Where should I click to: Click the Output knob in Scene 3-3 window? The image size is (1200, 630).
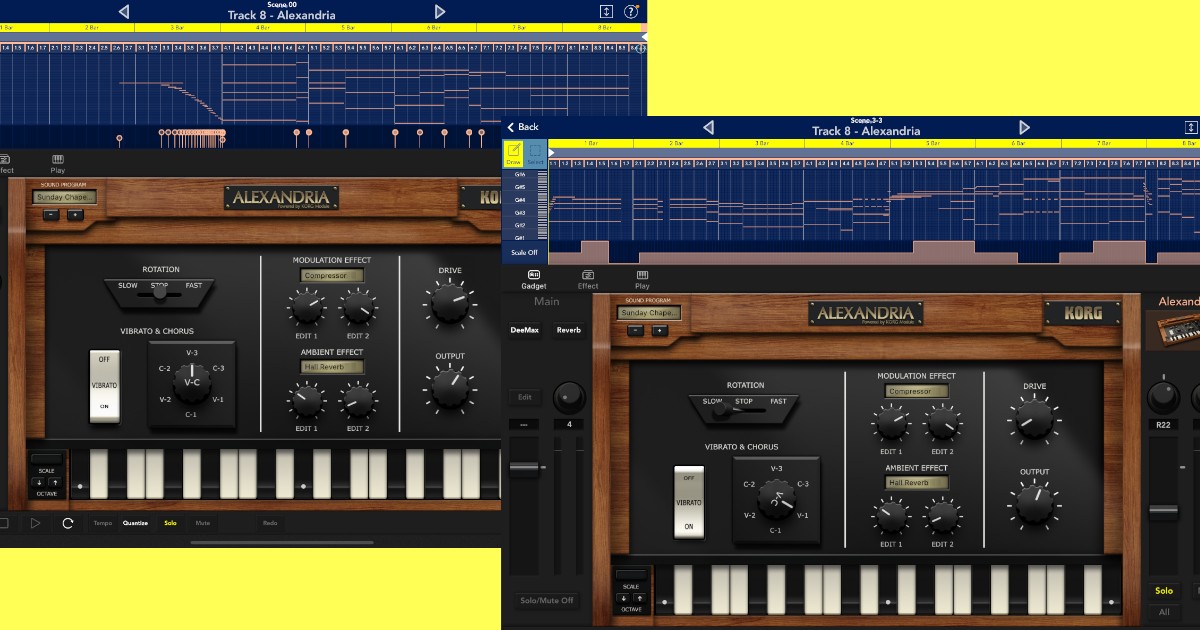1034,505
